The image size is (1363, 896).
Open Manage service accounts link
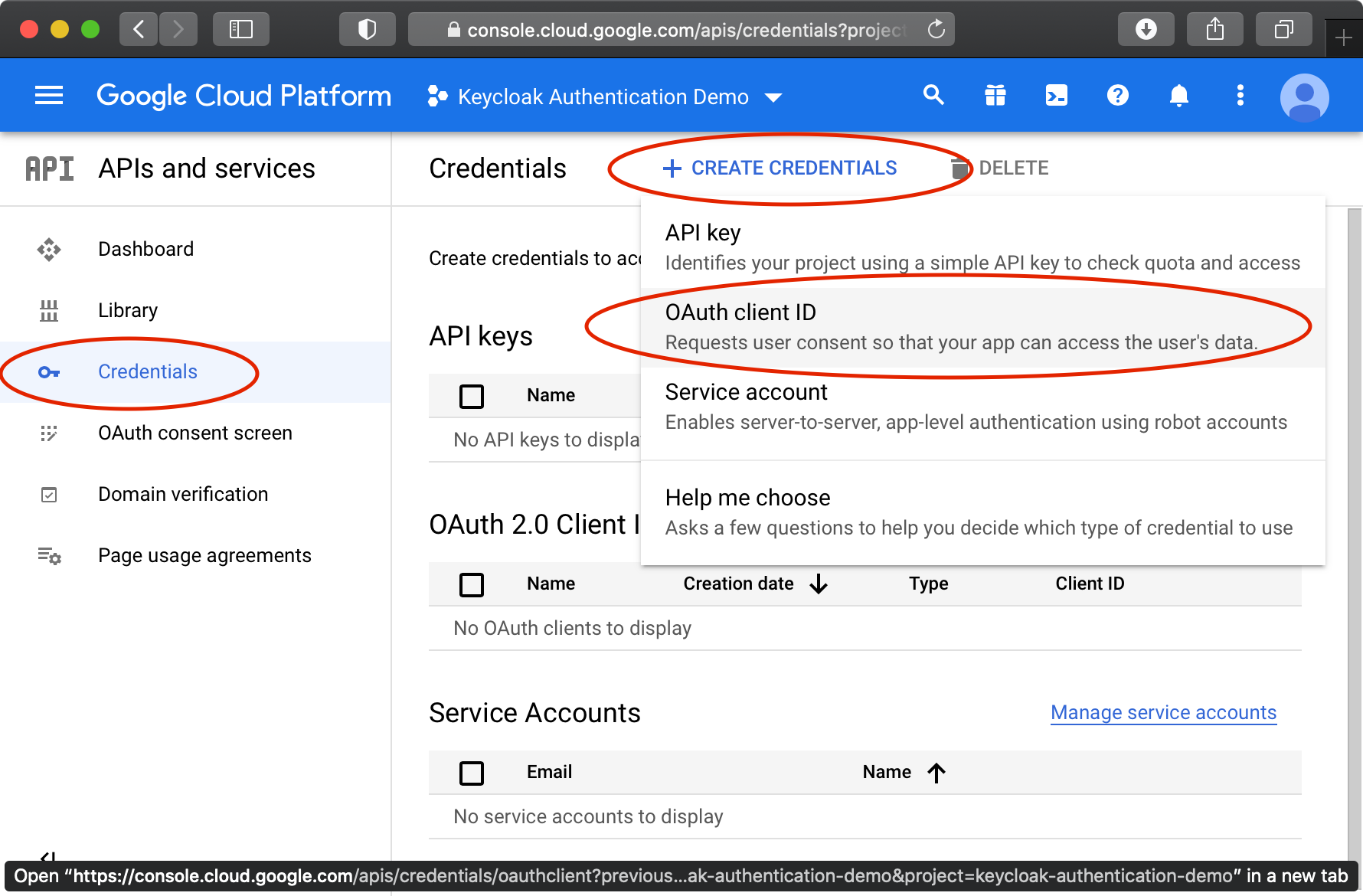tap(1162, 712)
